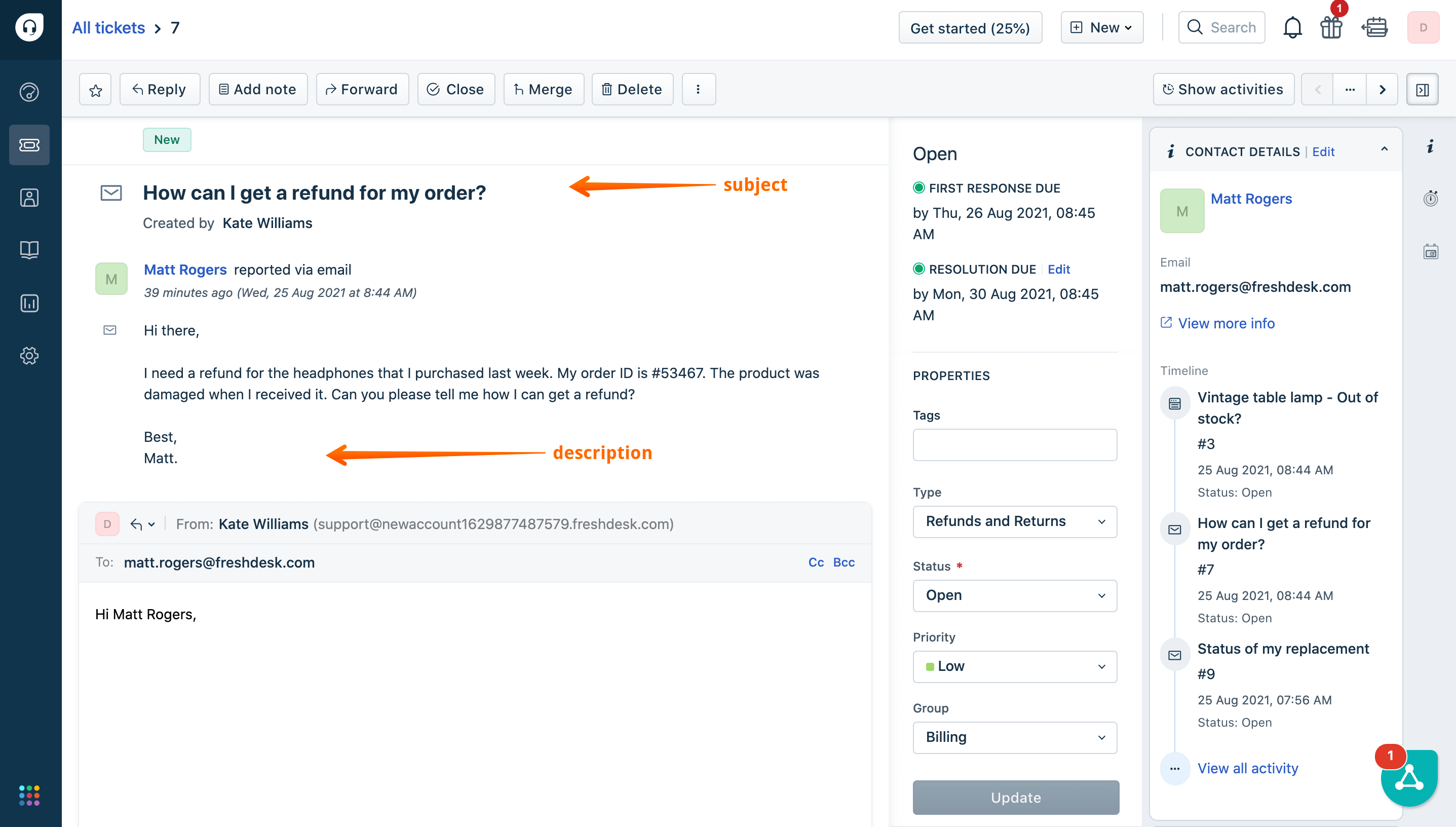
Task: Open the Status dropdown
Action: [x=1015, y=595]
